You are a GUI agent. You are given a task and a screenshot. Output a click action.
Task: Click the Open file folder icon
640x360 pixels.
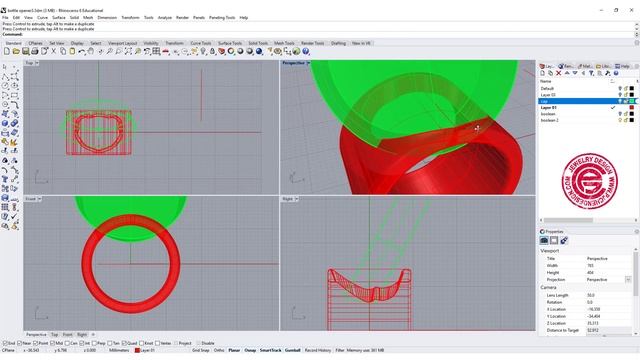pyautogui.click(x=16, y=51)
